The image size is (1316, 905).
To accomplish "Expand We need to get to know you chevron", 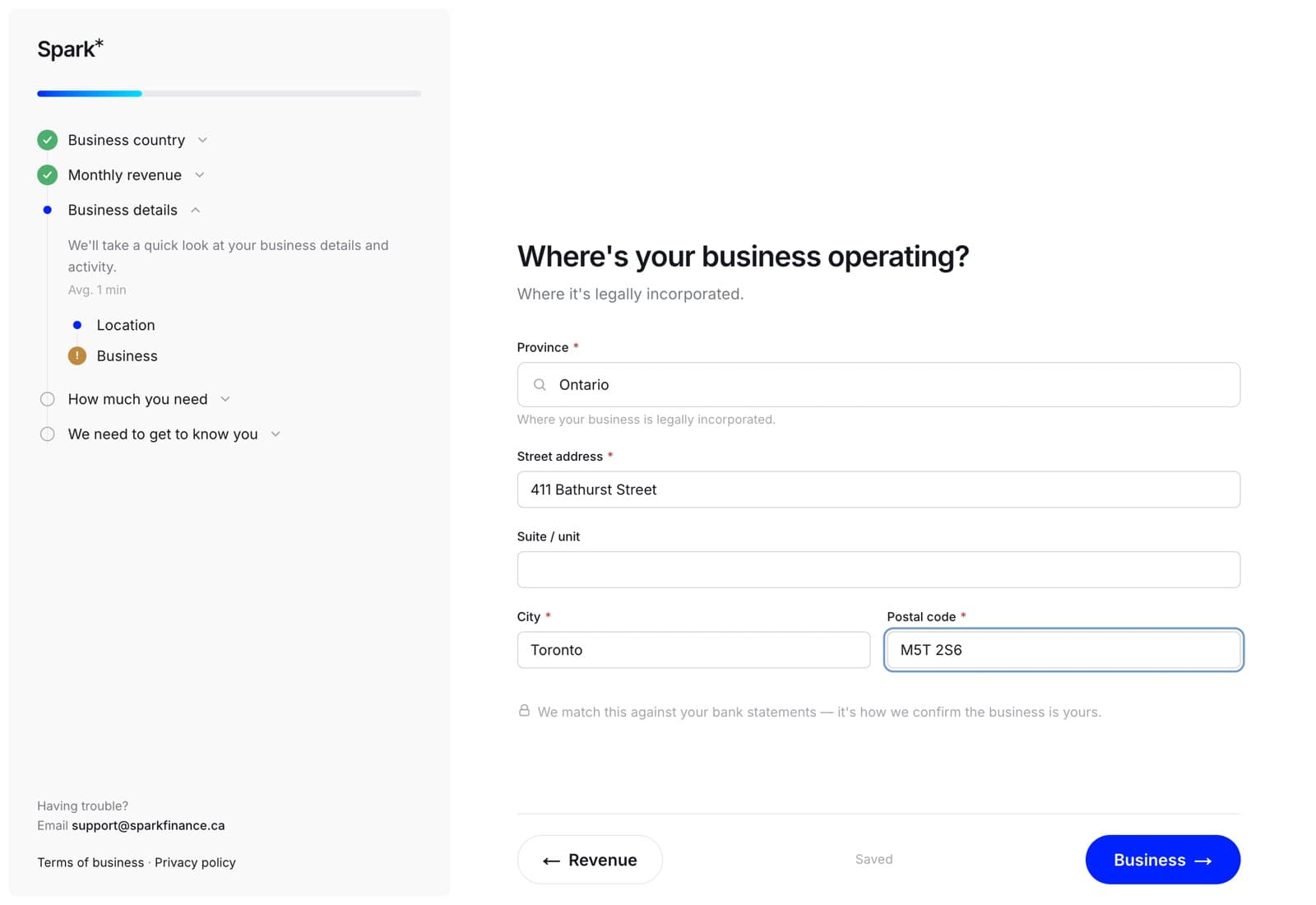I will [x=276, y=434].
